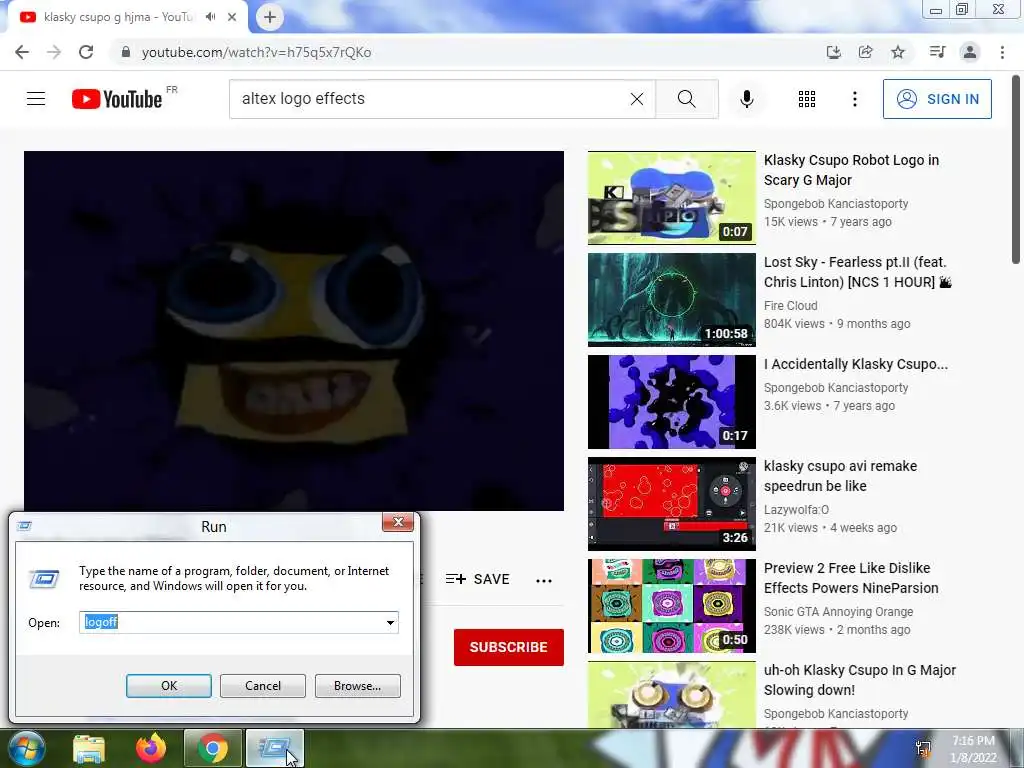
Task: Clear the YouTube search text
Action: click(637, 99)
